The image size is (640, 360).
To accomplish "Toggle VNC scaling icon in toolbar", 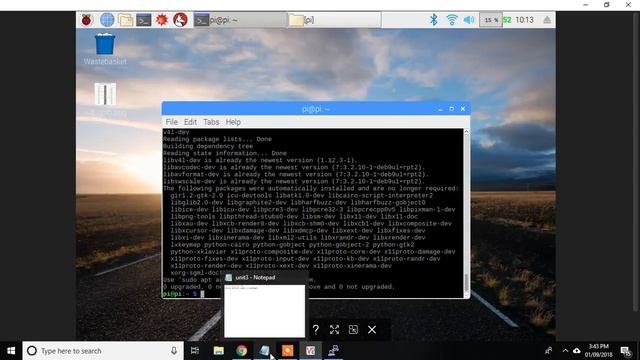I will point(353,329).
